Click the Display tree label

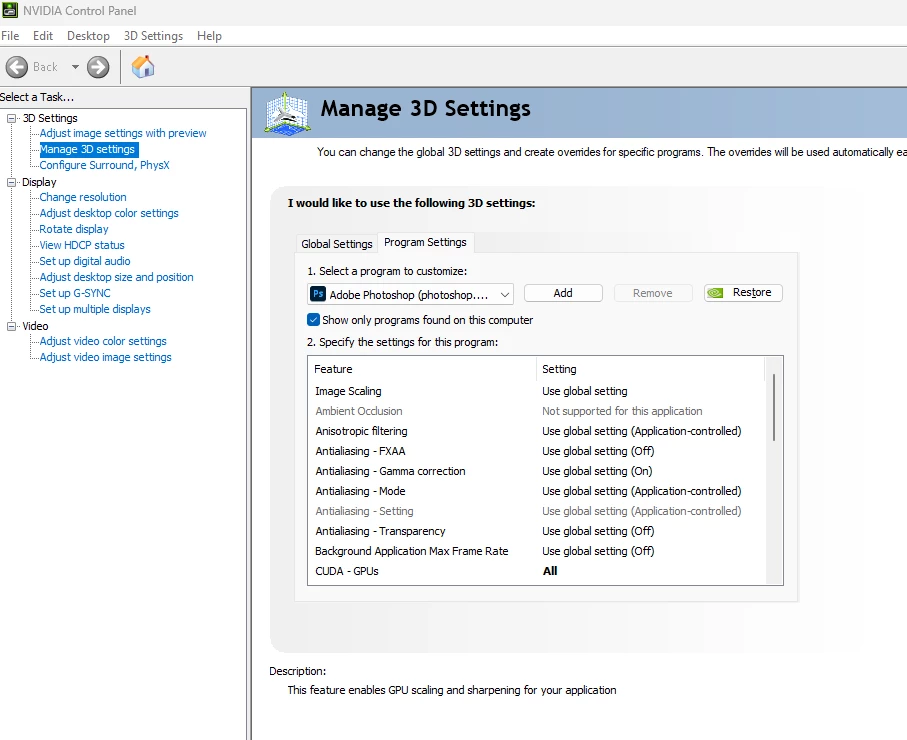coord(39,182)
